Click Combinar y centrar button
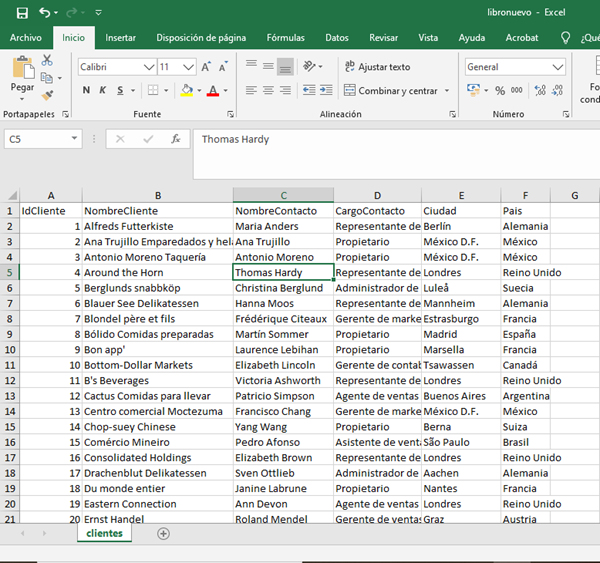The image size is (600, 563). click(391, 91)
